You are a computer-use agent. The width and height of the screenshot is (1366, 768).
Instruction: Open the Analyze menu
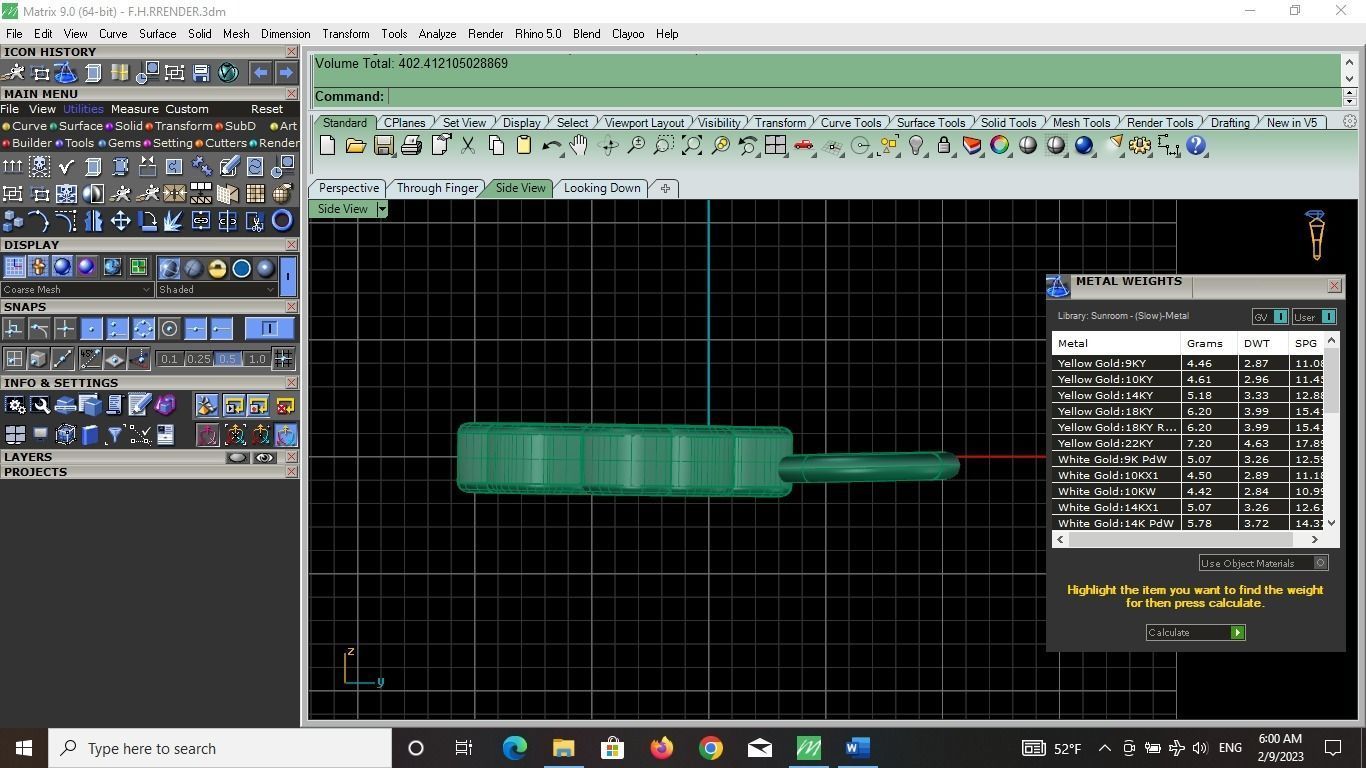click(x=437, y=34)
